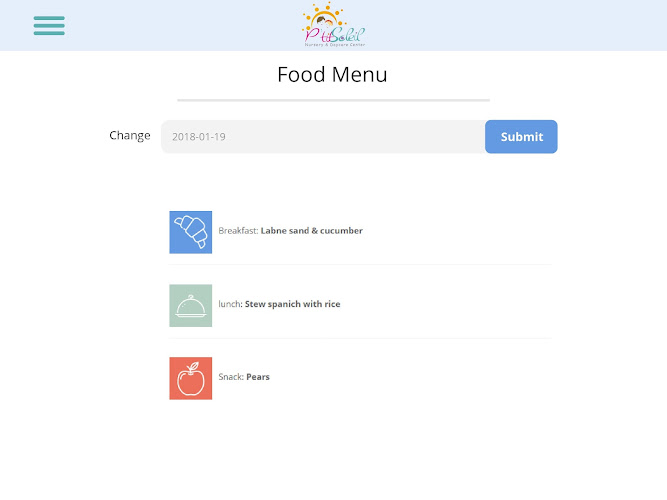
Task: Select the Pears snack text
Action: [x=258, y=377]
